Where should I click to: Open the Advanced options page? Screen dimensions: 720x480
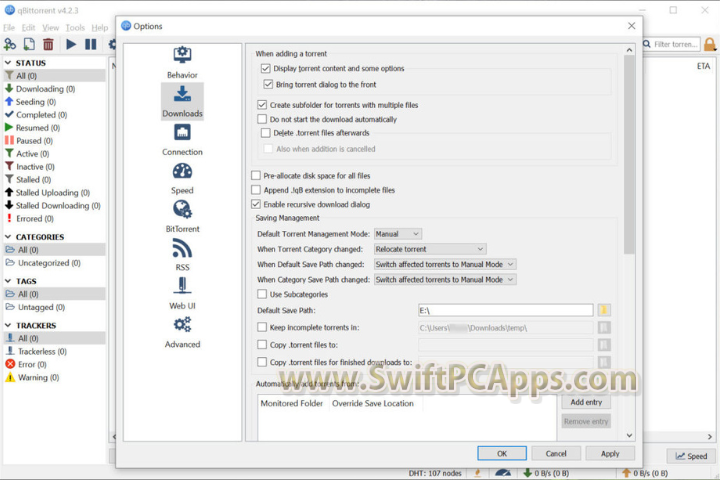tap(182, 333)
